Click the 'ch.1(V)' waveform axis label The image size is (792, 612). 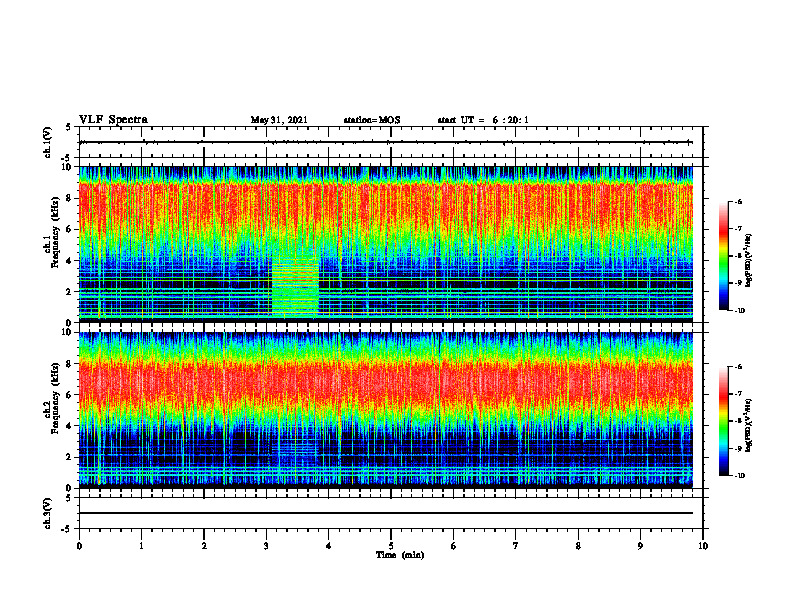[x=48, y=142]
